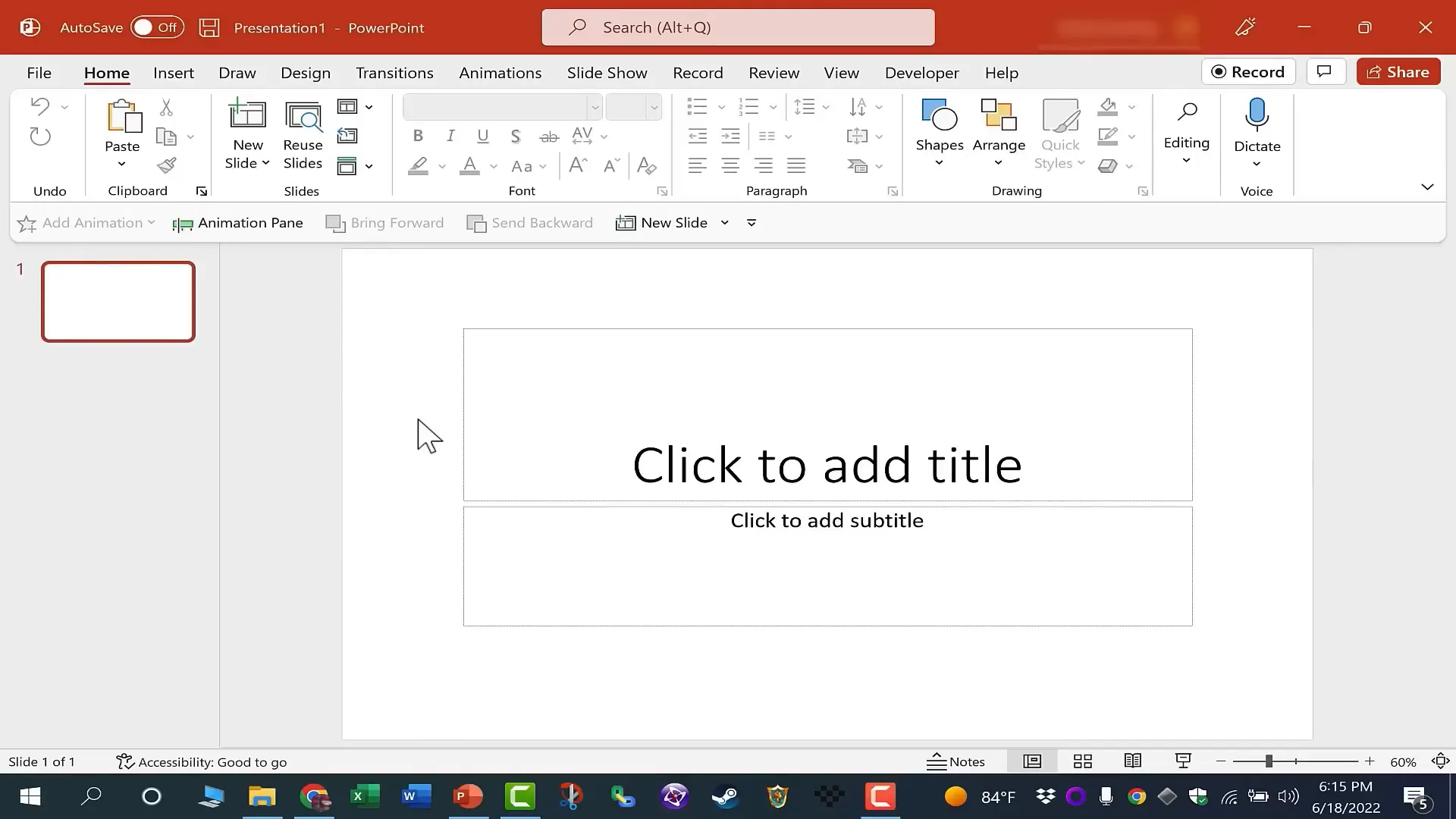Select the Format Painter brush
This screenshot has height=819, width=1456.
click(x=167, y=165)
